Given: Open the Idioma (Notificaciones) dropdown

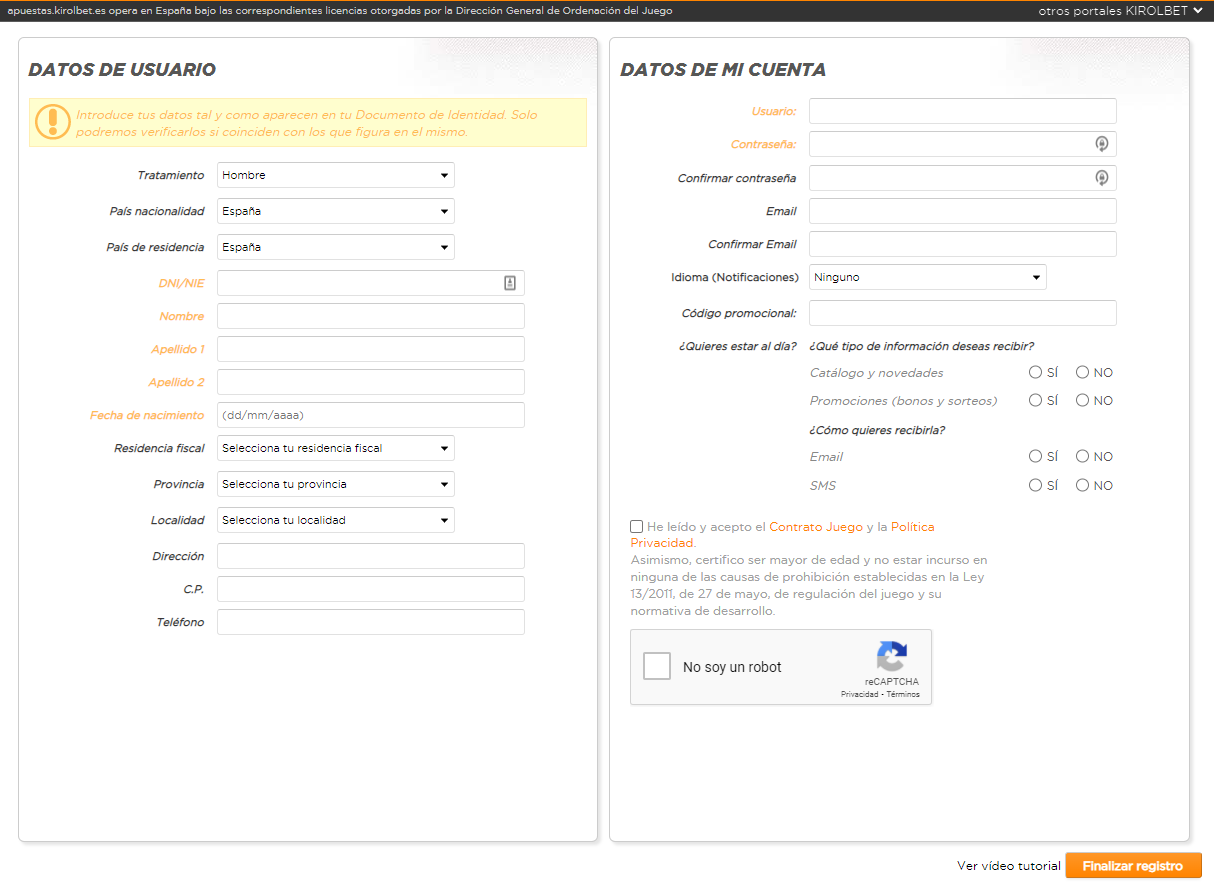Looking at the screenshot, I should (x=926, y=277).
